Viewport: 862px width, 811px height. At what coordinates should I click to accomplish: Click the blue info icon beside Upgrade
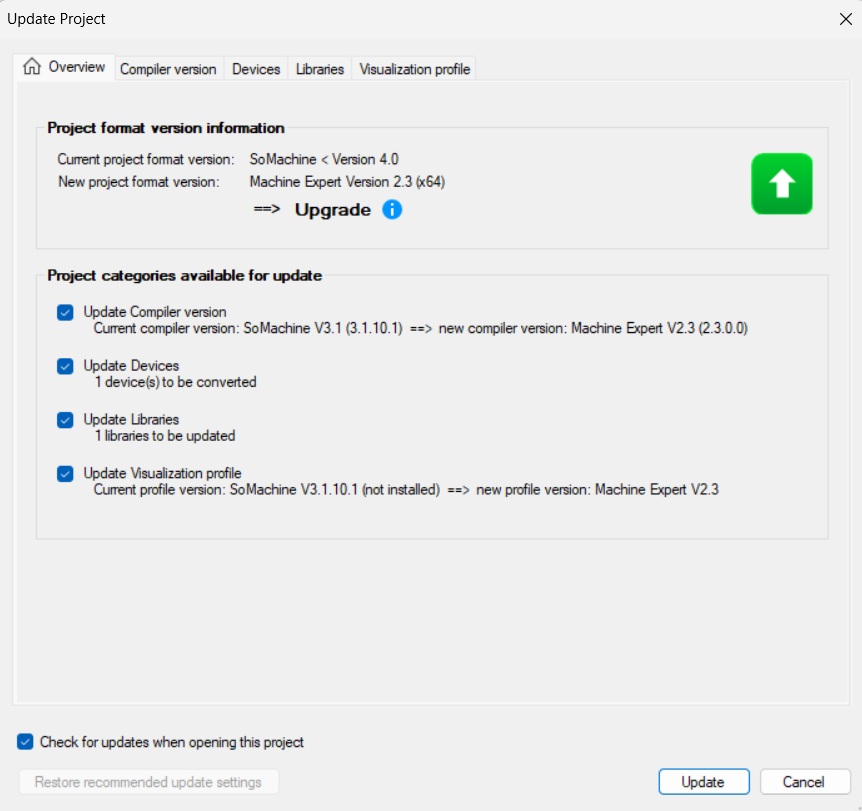click(x=393, y=210)
